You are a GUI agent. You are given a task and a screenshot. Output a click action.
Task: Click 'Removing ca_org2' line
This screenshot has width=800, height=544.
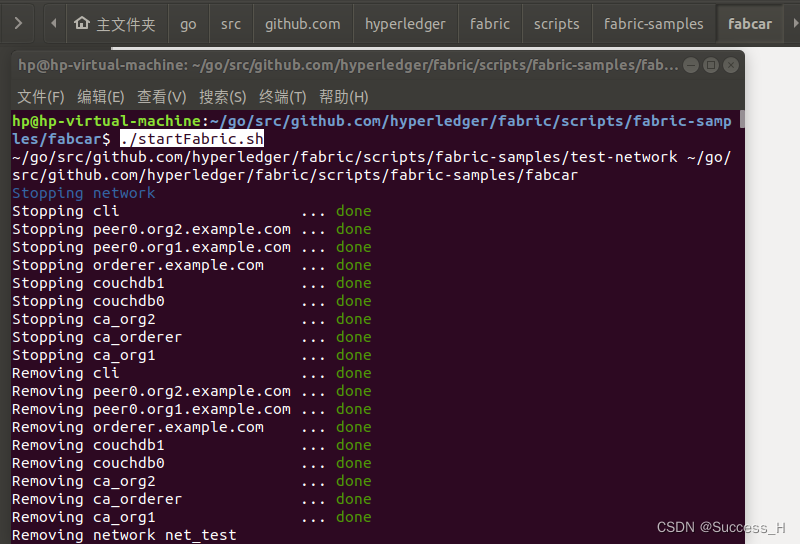(192, 481)
